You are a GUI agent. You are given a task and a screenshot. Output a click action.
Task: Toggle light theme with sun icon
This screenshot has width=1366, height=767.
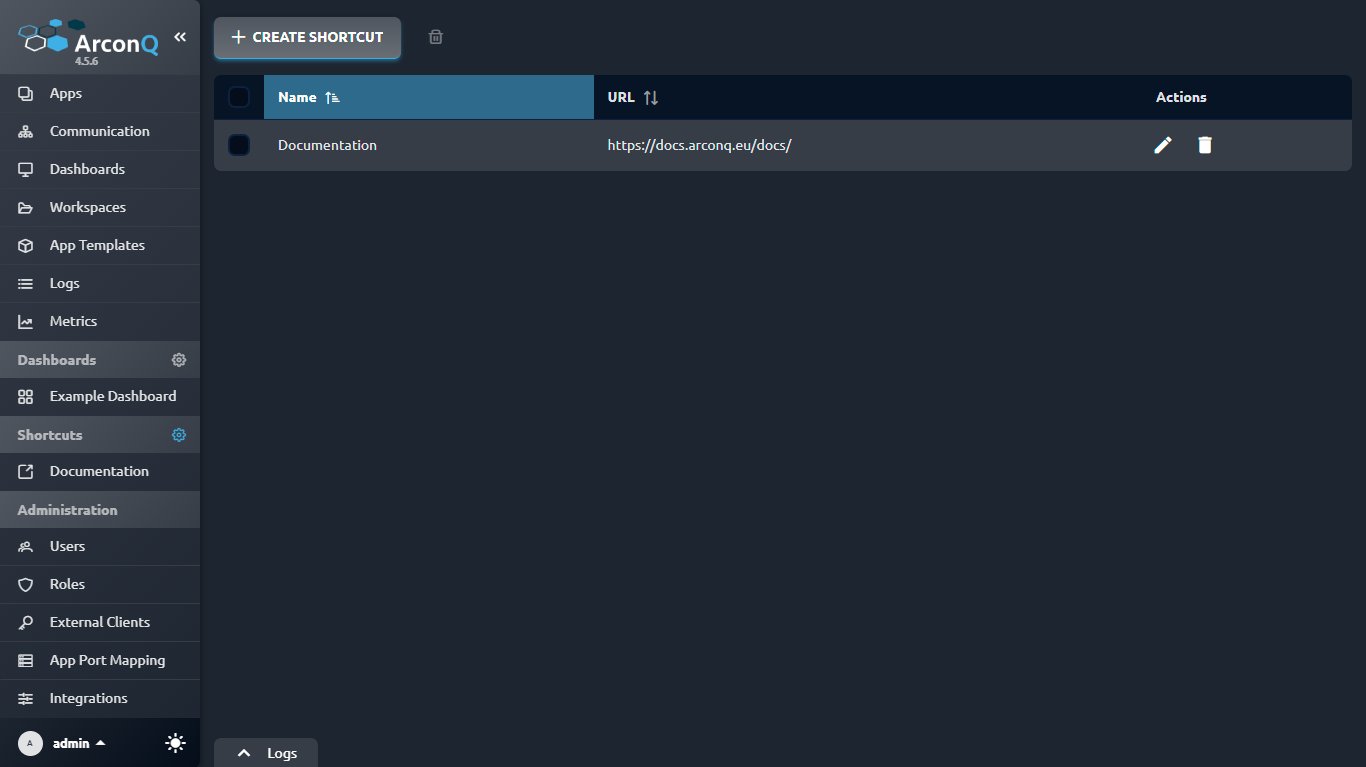[x=176, y=743]
